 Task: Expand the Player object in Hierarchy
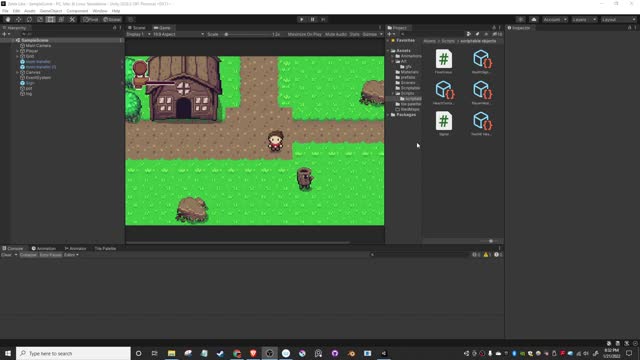(x=18, y=51)
